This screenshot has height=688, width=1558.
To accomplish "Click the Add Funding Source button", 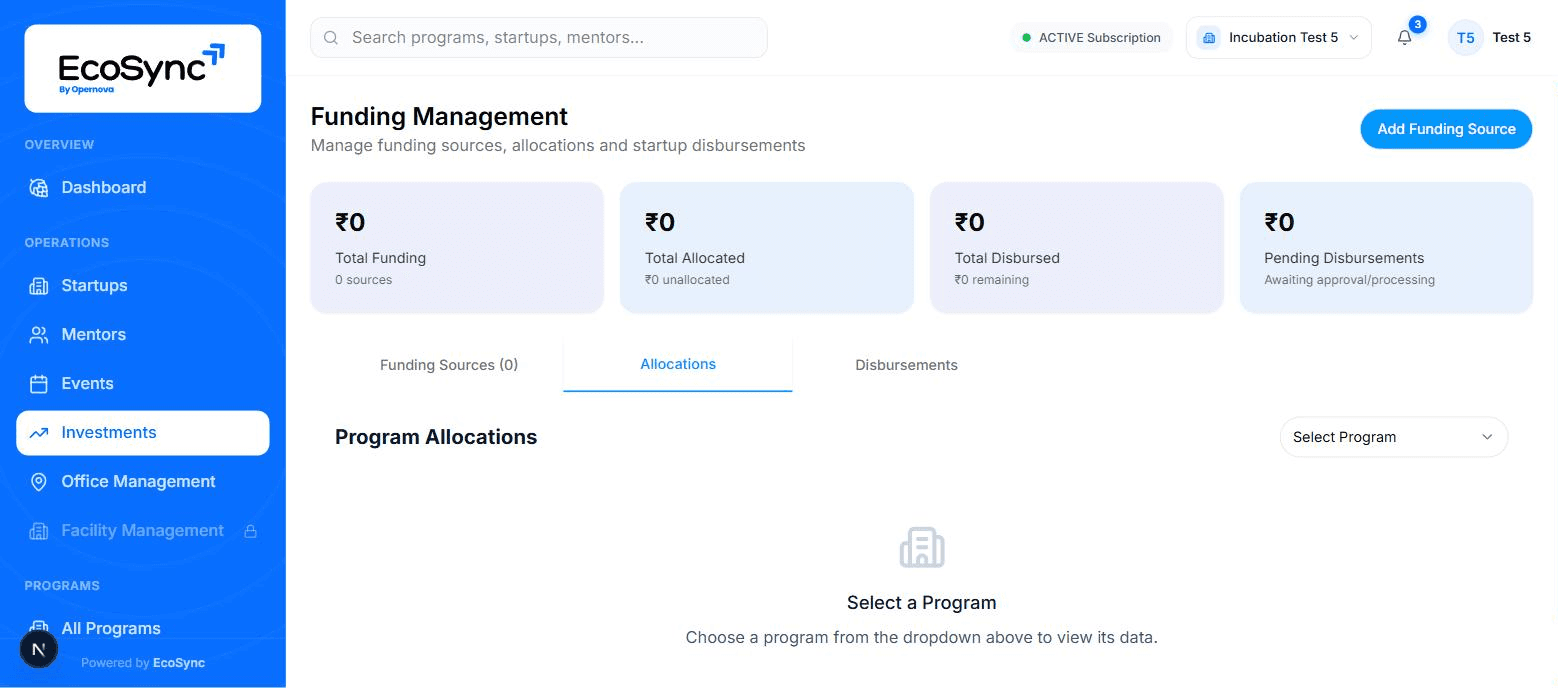I will pyautogui.click(x=1446, y=129).
